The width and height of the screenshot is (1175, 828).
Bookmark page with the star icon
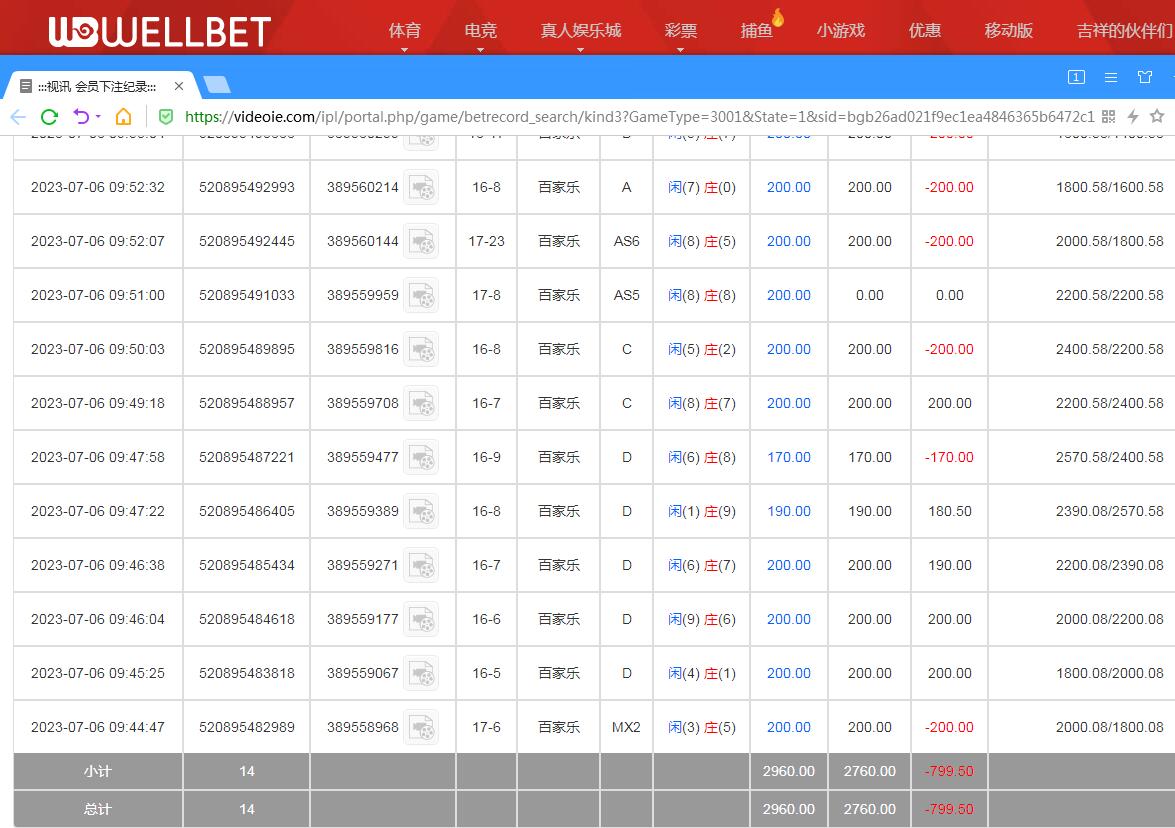1157,116
